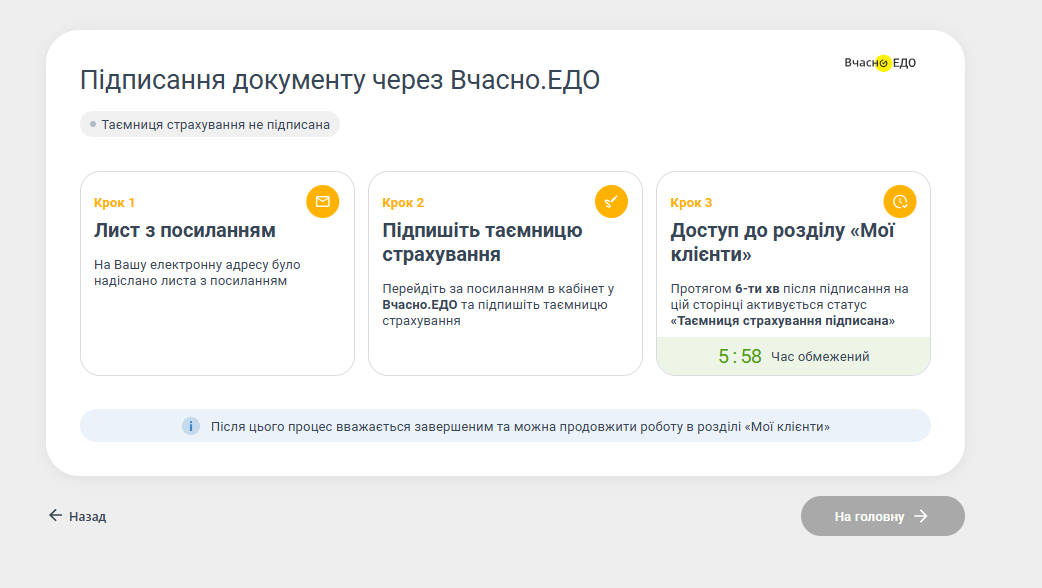Click the right arrow inside На головну button

click(x=921, y=516)
